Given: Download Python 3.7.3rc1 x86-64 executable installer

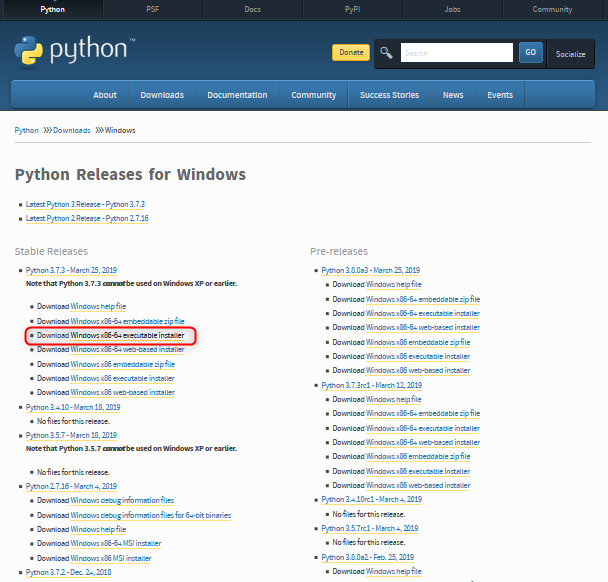Looking at the screenshot, I should coord(423,428).
